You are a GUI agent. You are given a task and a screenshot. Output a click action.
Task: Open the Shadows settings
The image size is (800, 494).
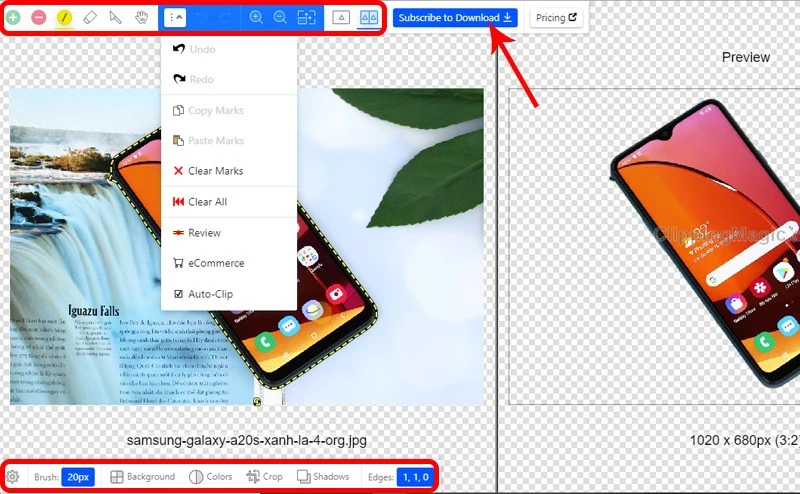[x=323, y=477]
